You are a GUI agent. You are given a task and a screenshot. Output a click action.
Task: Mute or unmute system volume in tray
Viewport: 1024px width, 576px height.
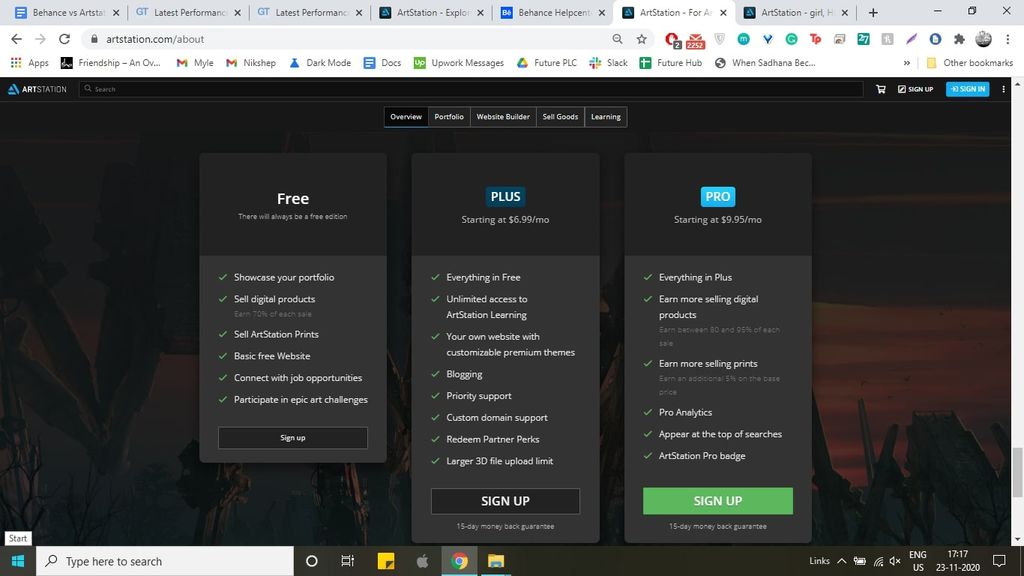[893, 561]
